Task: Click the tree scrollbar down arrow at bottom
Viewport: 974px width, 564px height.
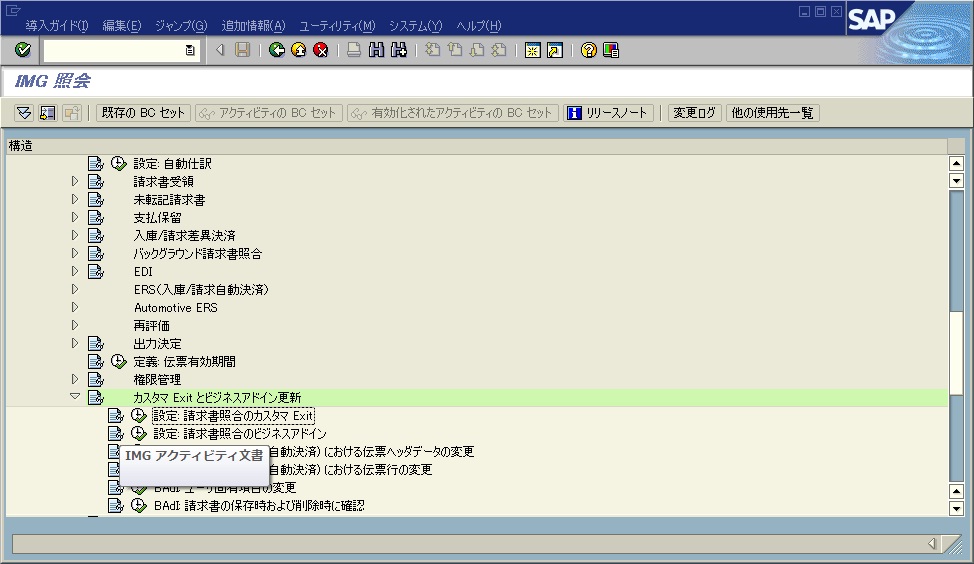Action: (x=956, y=508)
